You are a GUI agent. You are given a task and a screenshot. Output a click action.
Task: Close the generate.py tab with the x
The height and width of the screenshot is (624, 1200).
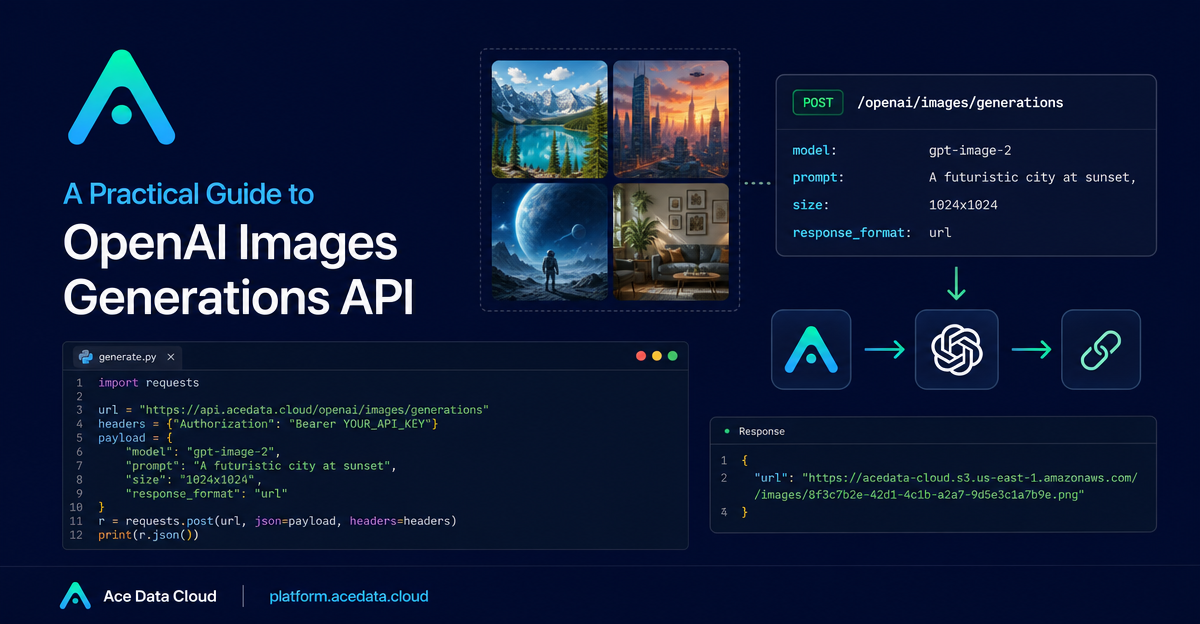(170, 356)
